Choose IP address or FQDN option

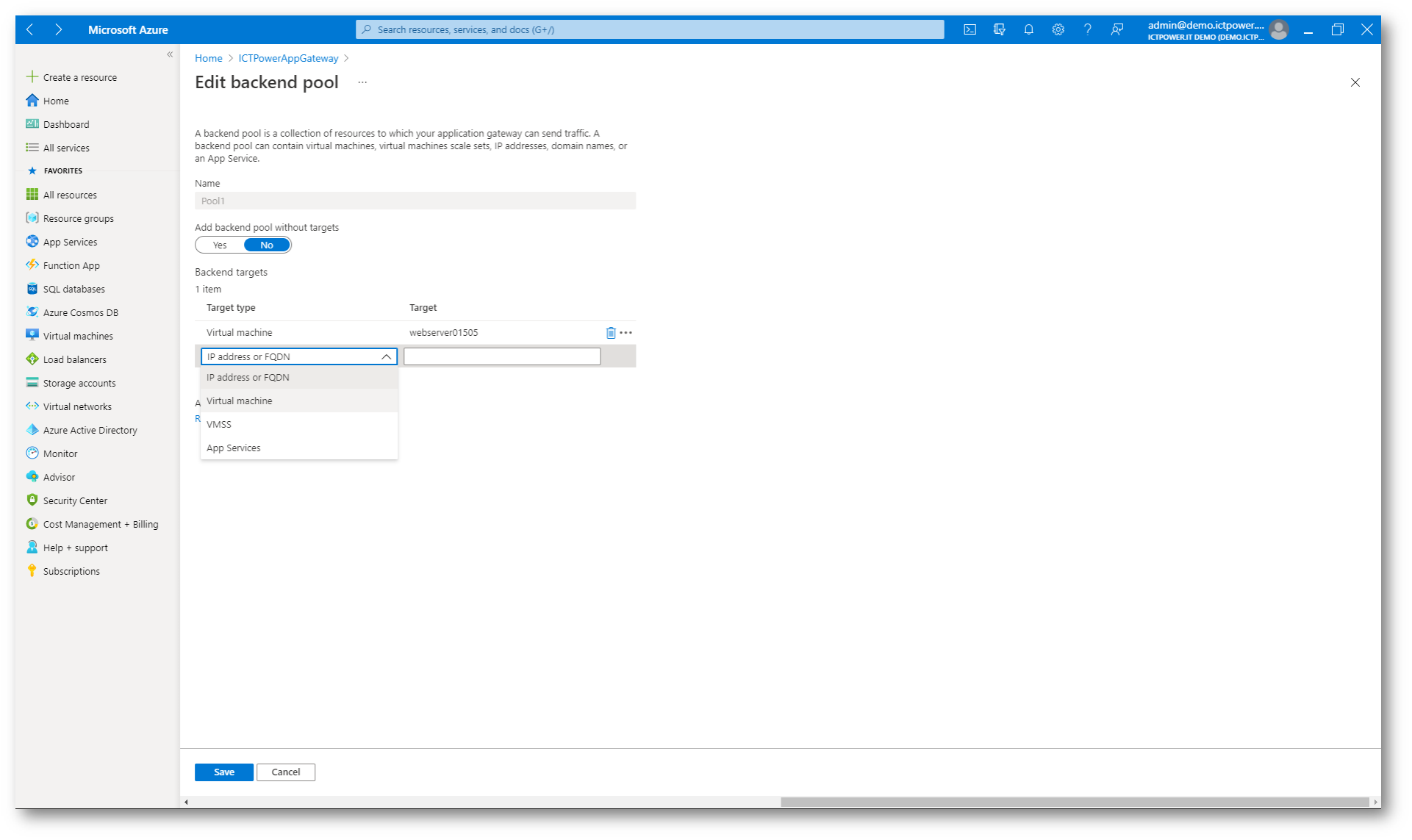[x=299, y=377]
